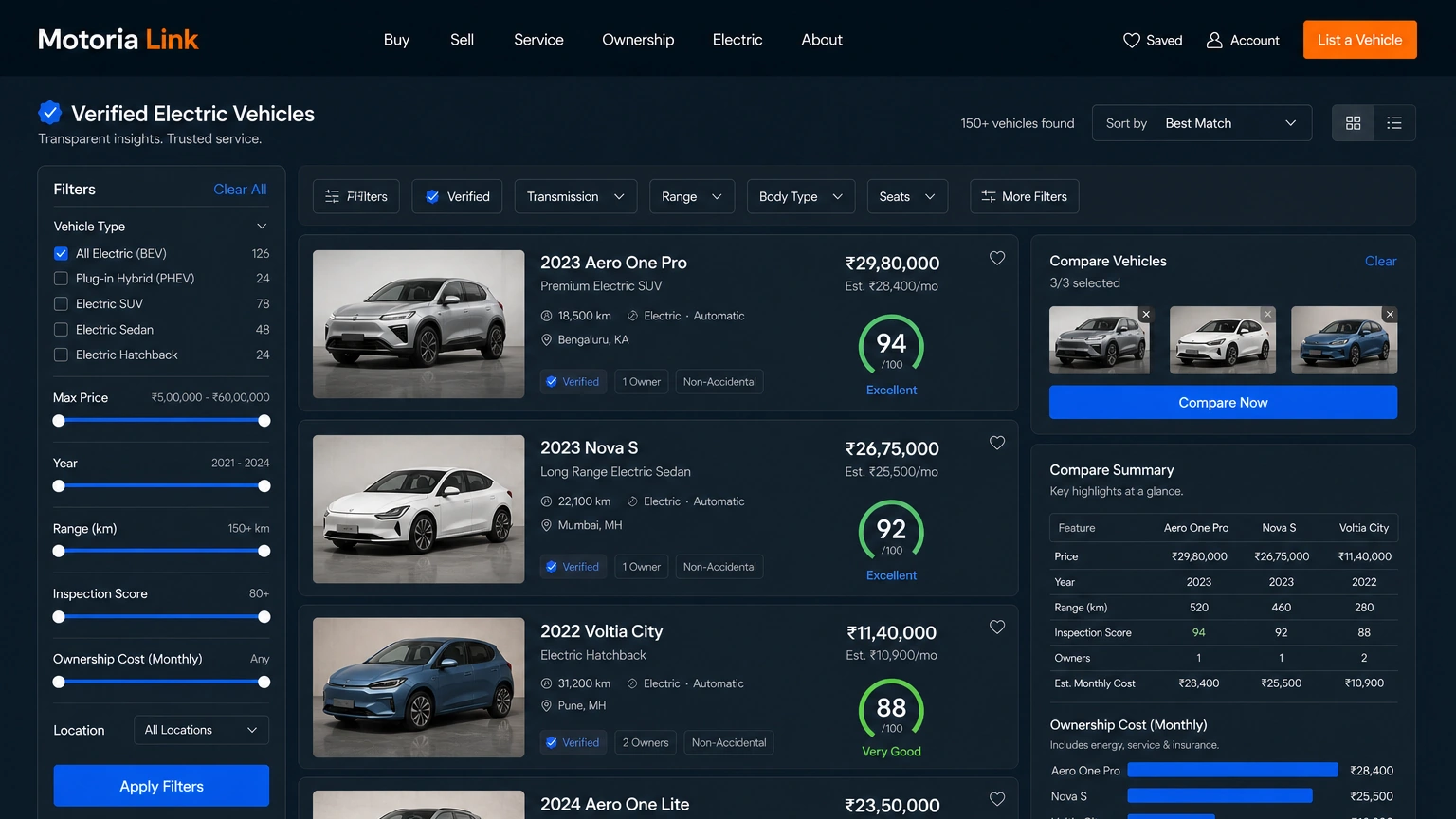This screenshot has height=819, width=1456.
Task: Open the Sort by Best Match dropdown
Action: (1202, 123)
